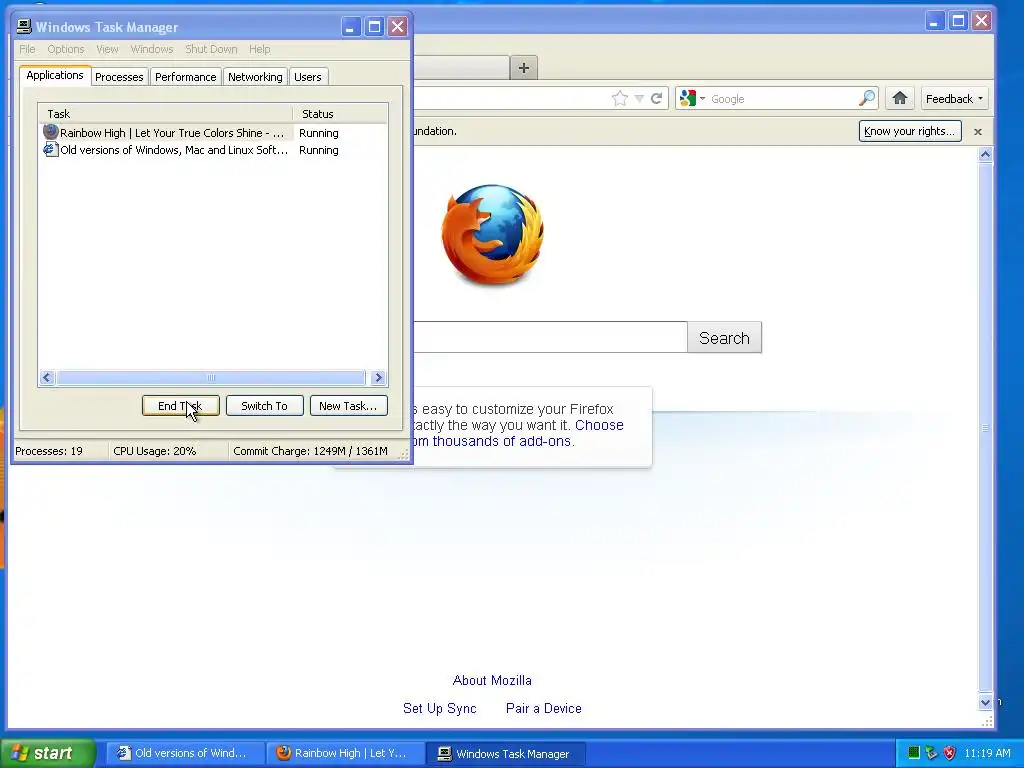Switch to Old versions of Wind... taskbar button
The height and width of the screenshot is (768, 1024).
pos(185,753)
